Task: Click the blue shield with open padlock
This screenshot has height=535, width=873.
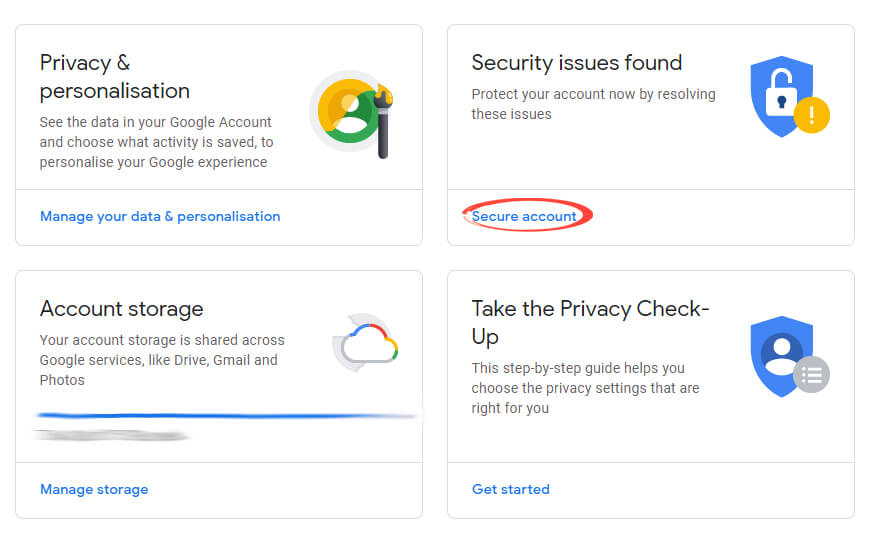Action: [781, 96]
